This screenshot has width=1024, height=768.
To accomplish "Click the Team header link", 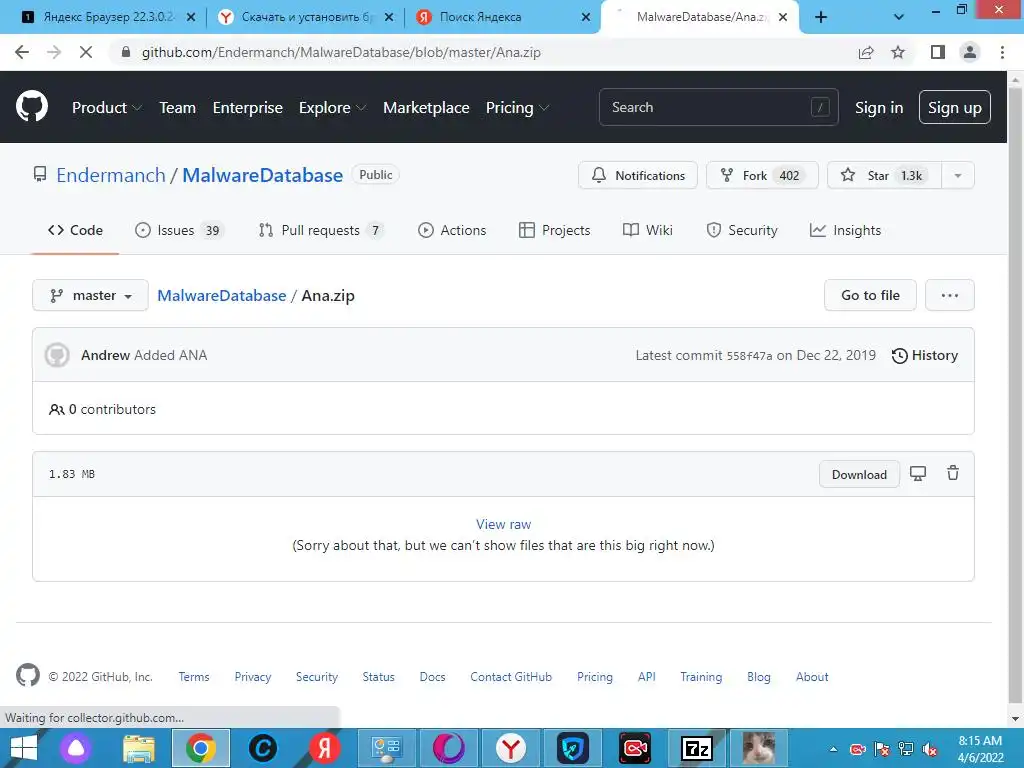I will coord(177,107).
